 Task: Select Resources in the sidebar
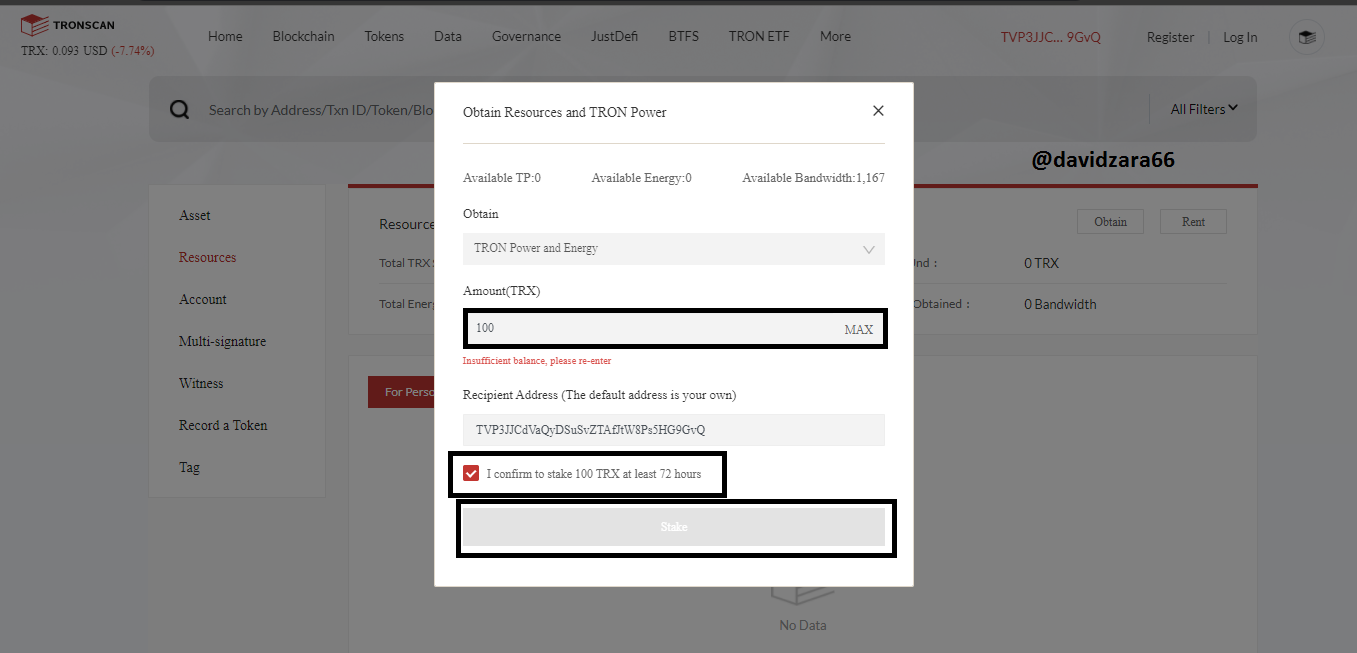click(208, 257)
